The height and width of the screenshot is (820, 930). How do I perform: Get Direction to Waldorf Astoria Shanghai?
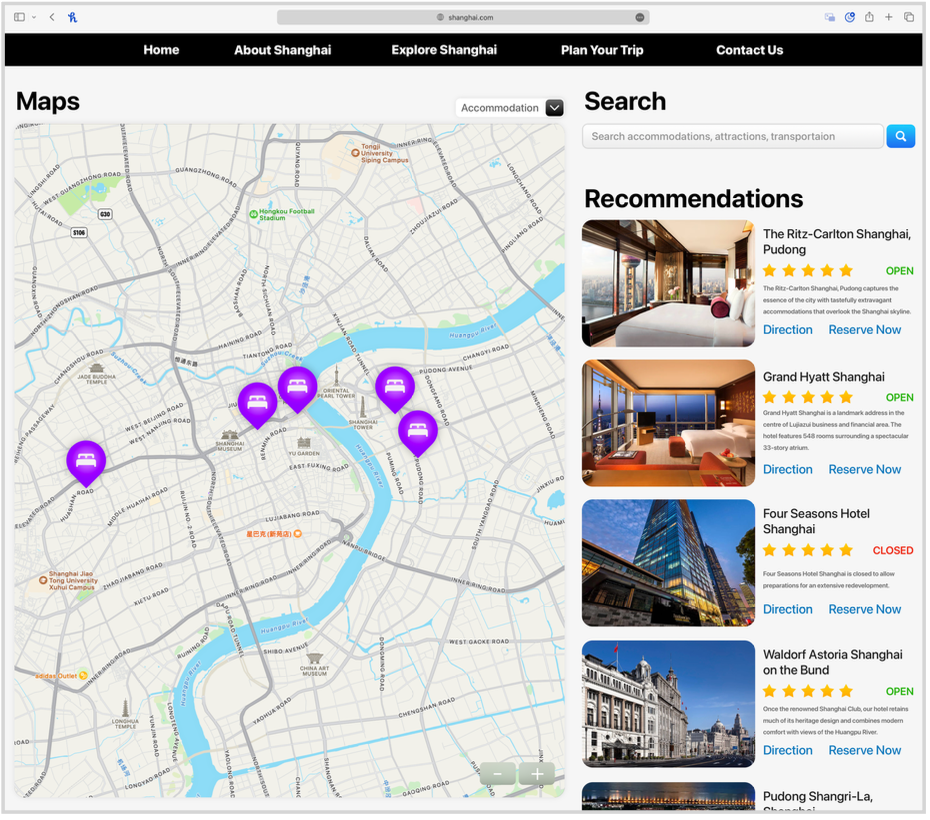tap(790, 752)
